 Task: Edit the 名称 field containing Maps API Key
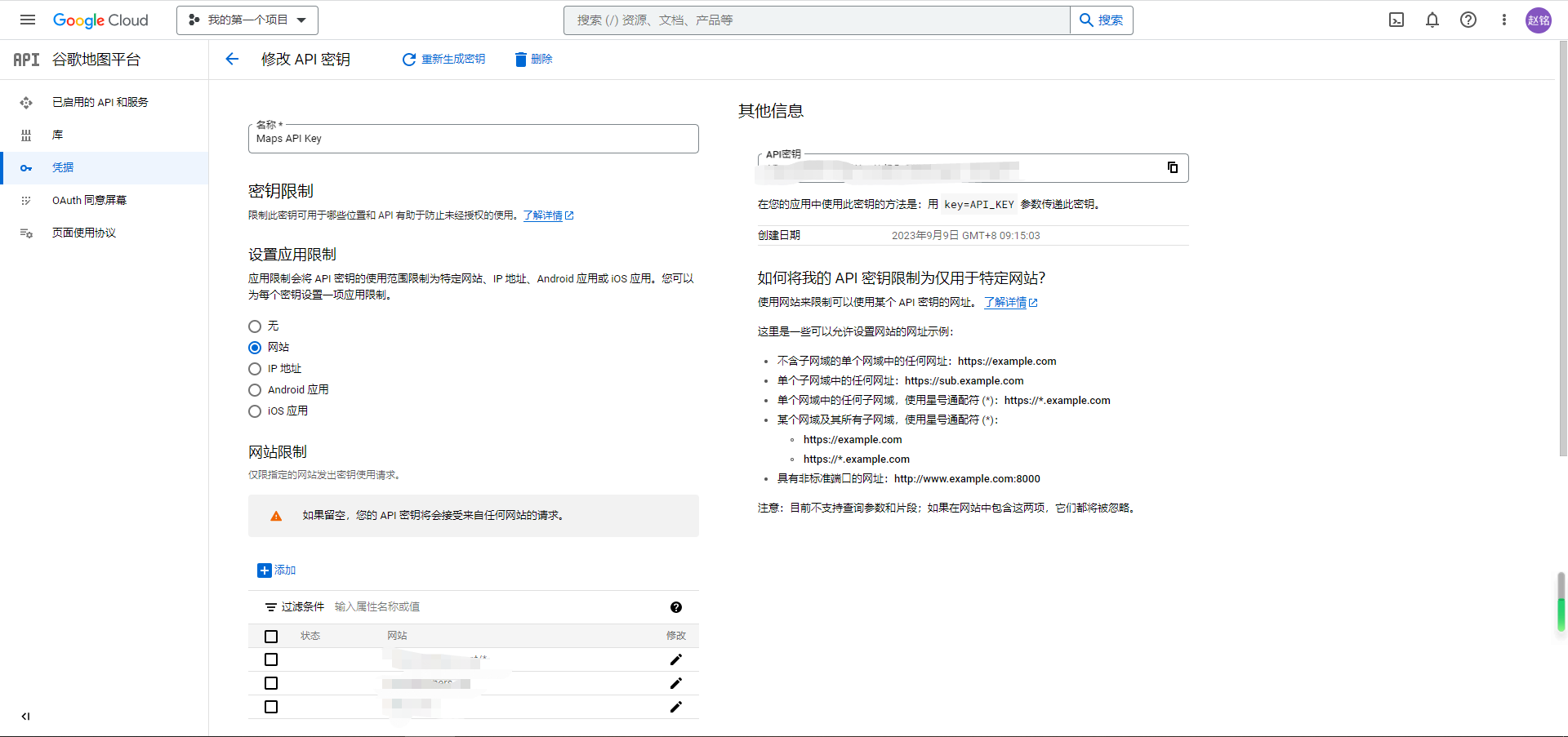click(x=474, y=139)
